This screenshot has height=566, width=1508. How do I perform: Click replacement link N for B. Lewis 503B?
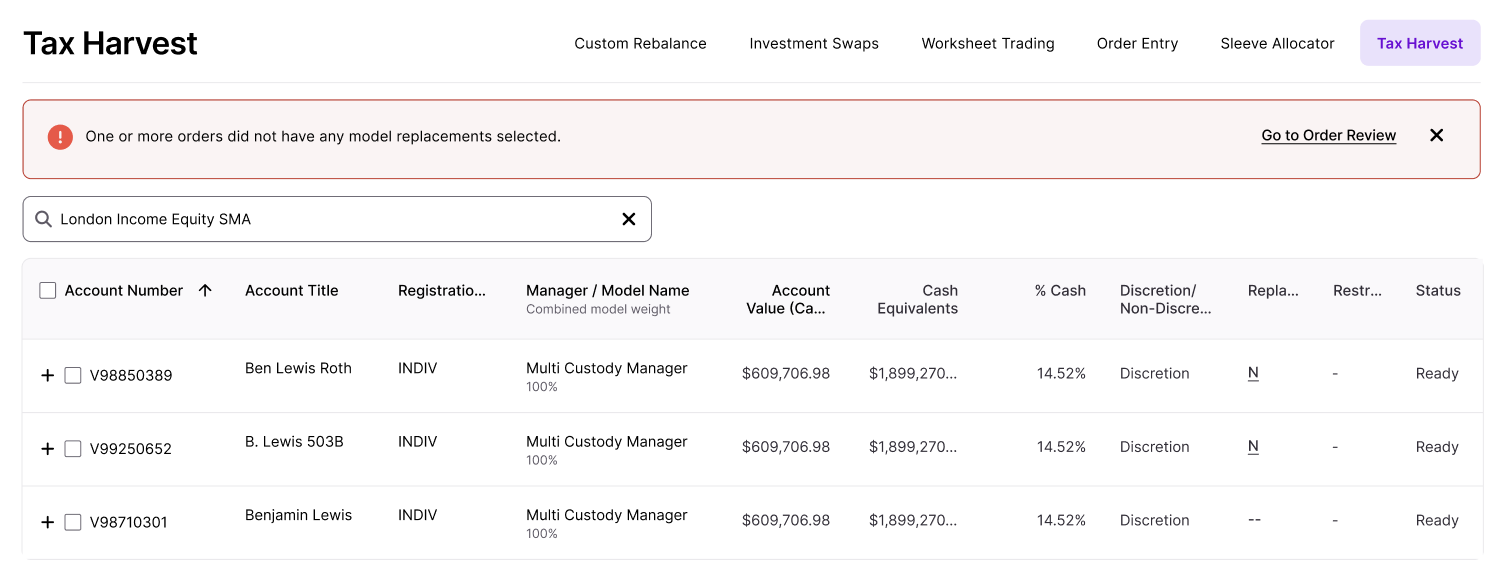[x=1253, y=446]
